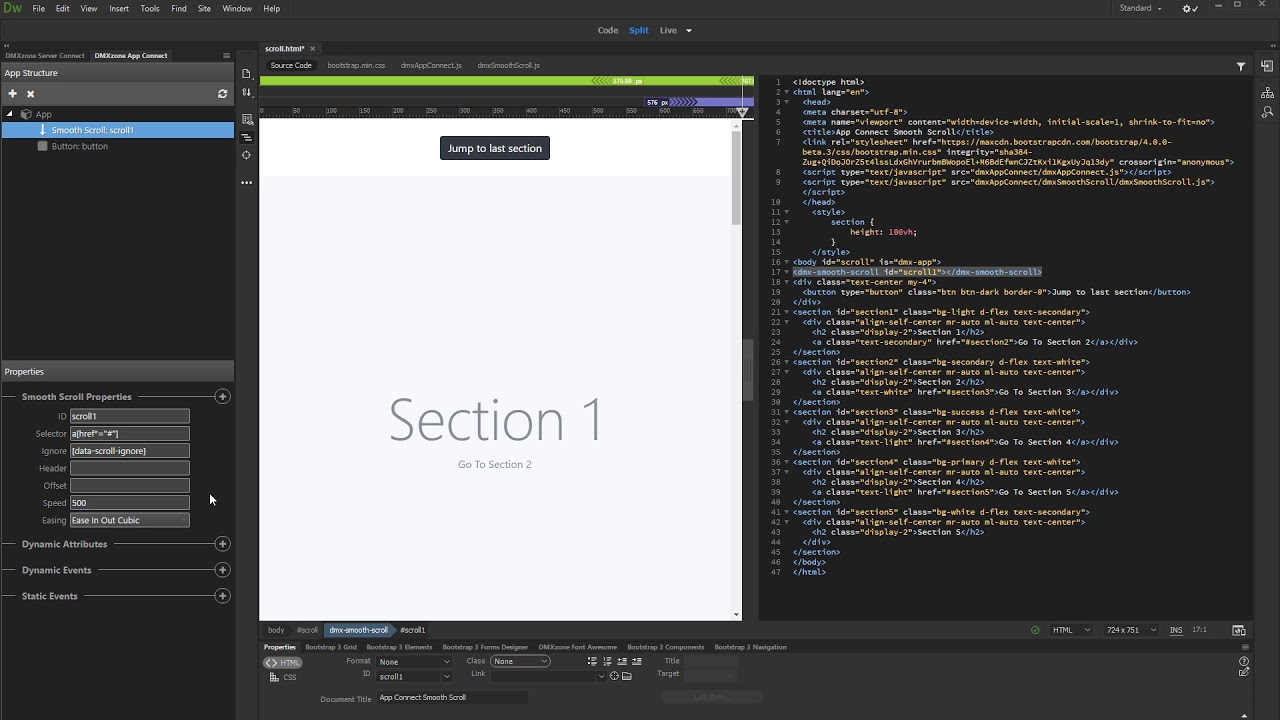Viewport: 1280px width, 720px height.
Task: Toggle INS insert mode in status bar
Action: tap(1176, 630)
